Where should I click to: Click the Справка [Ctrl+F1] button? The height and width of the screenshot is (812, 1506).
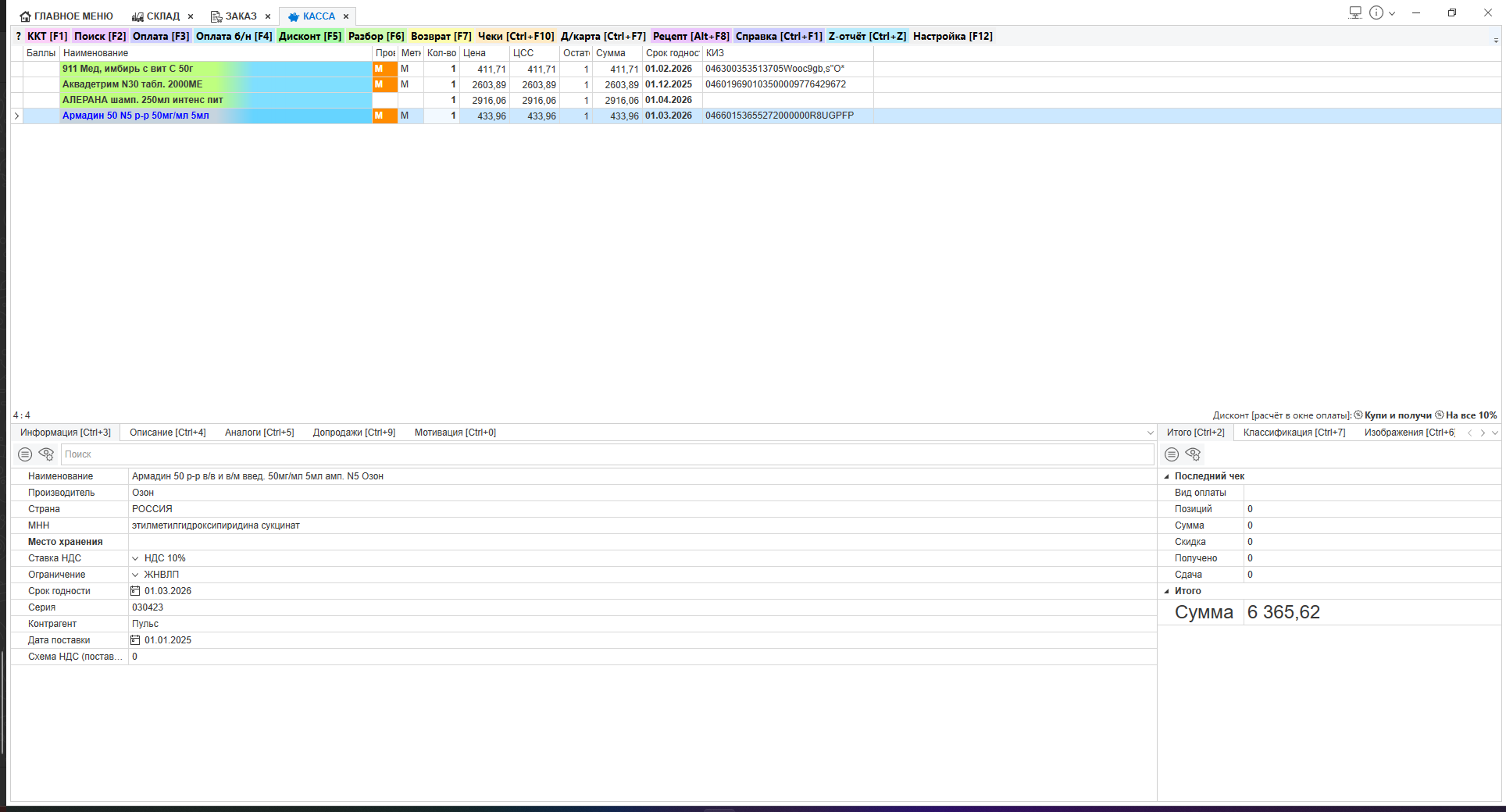tap(779, 37)
